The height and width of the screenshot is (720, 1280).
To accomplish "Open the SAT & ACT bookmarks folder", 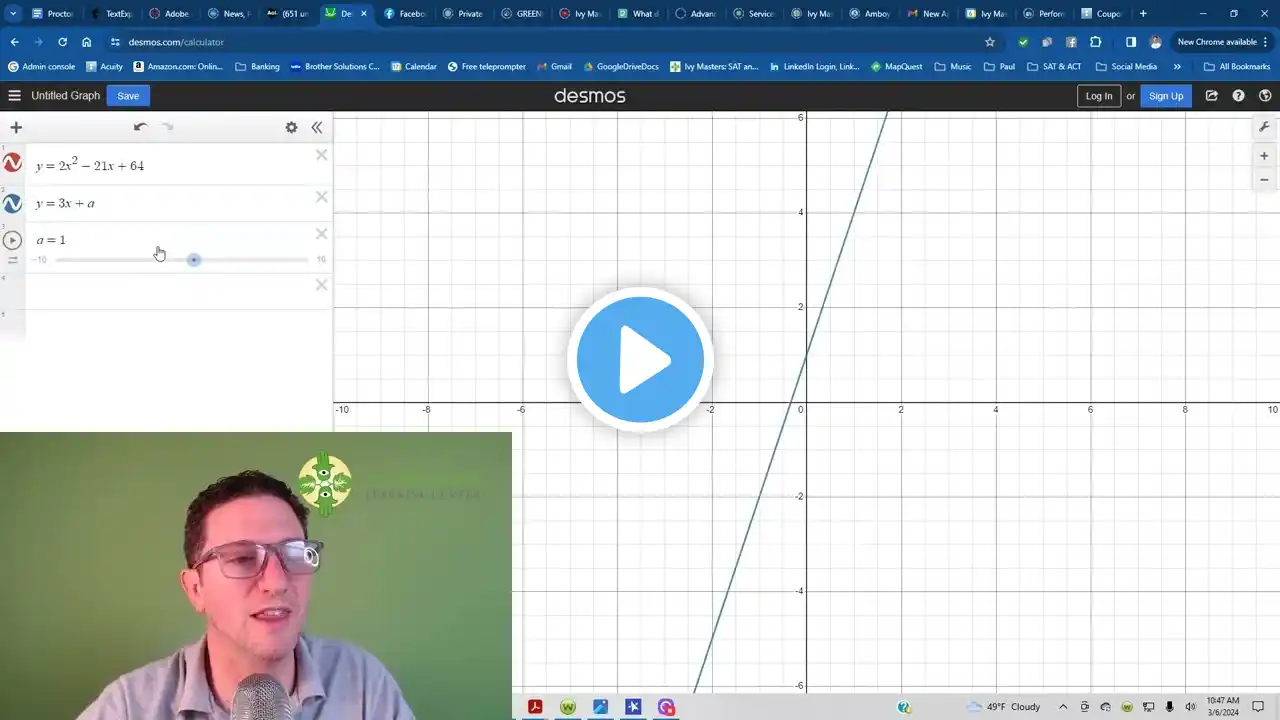I will (x=1054, y=67).
